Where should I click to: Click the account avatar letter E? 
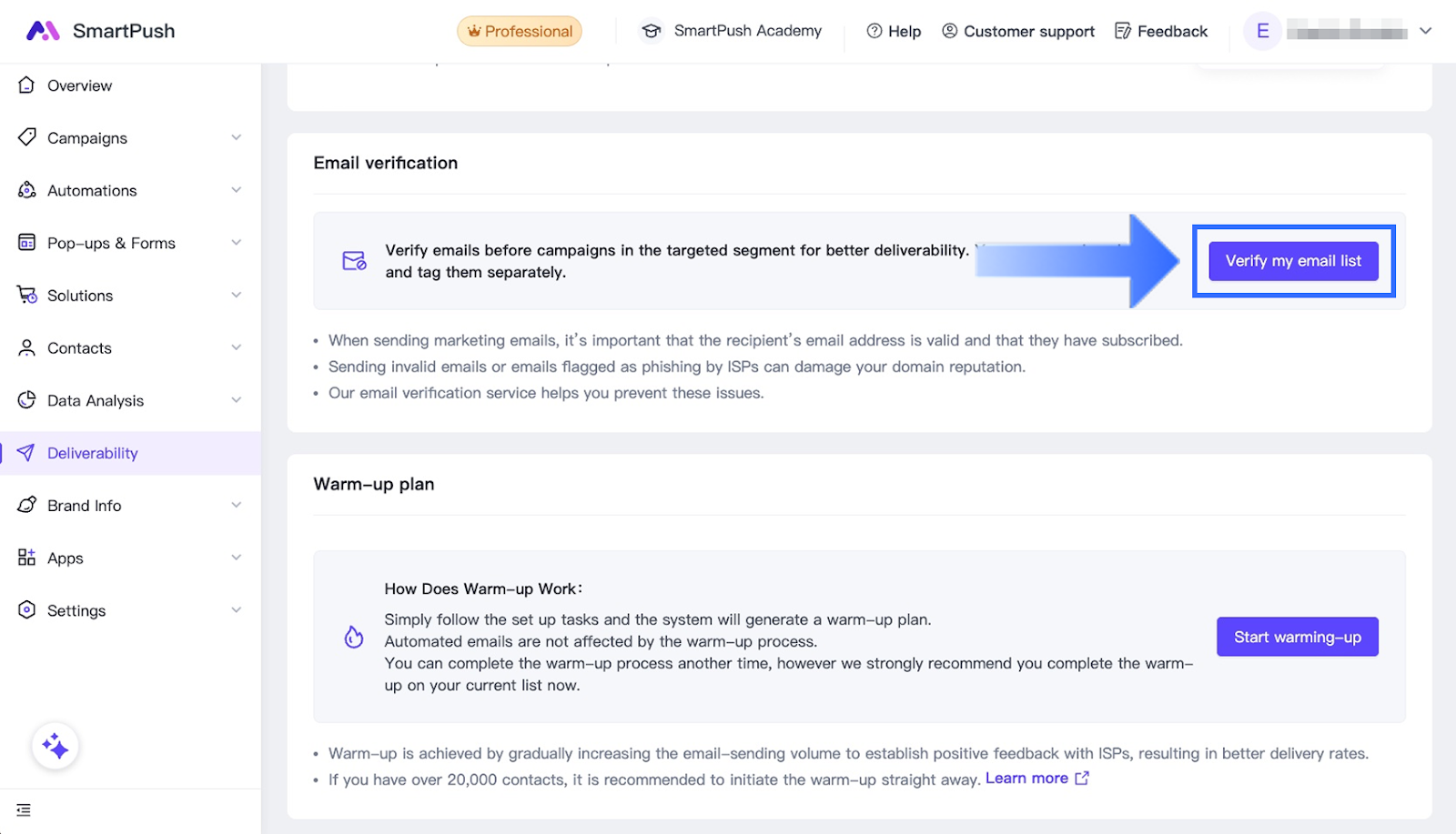pos(1262,31)
